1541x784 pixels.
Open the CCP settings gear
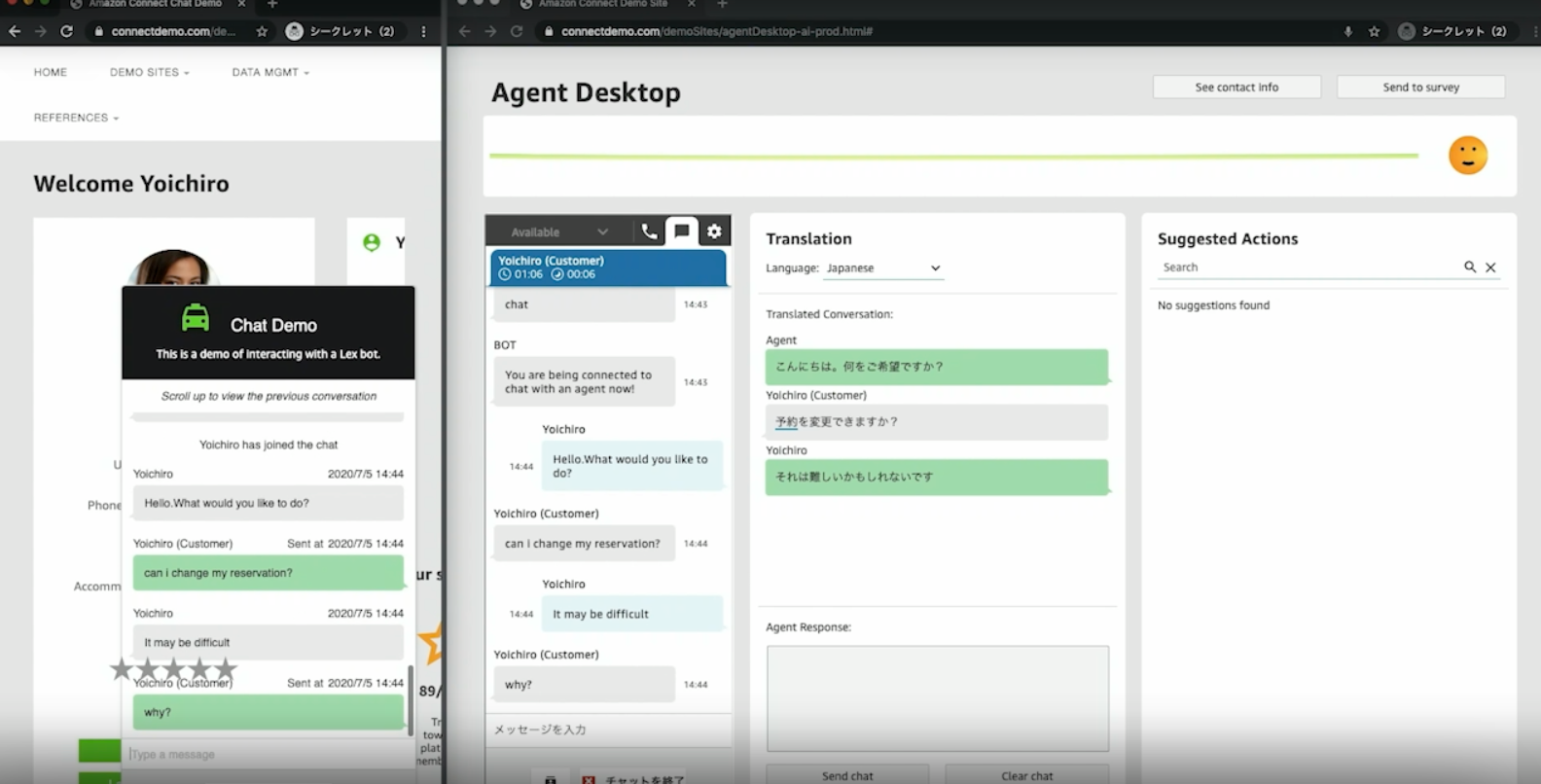(714, 232)
